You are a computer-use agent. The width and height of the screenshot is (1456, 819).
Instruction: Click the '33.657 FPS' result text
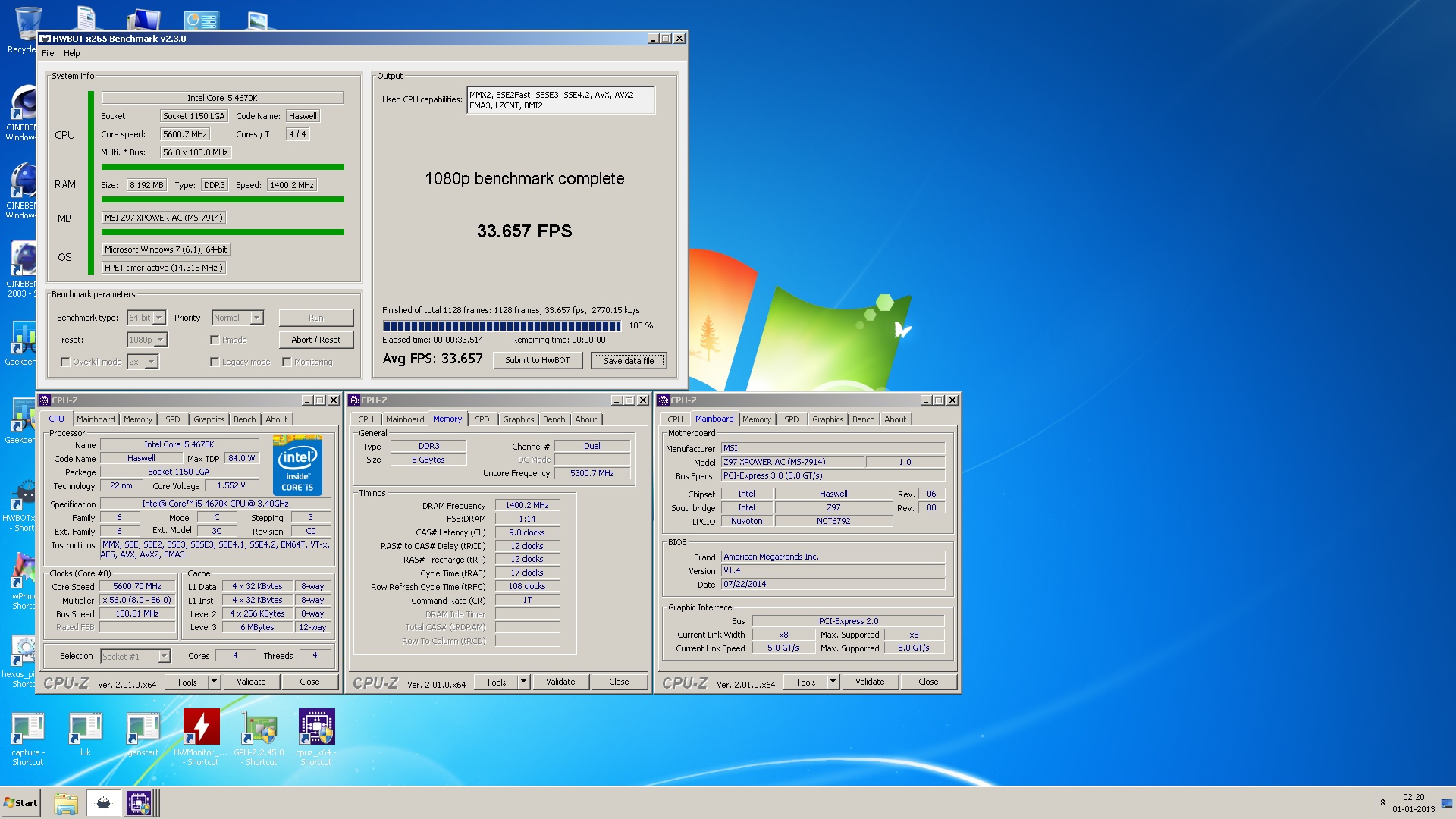pyautogui.click(x=525, y=231)
